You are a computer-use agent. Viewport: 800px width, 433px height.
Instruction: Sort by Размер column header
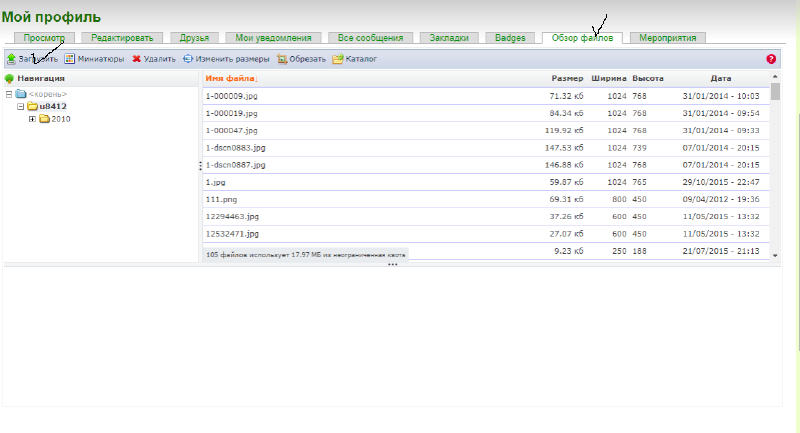coord(567,79)
